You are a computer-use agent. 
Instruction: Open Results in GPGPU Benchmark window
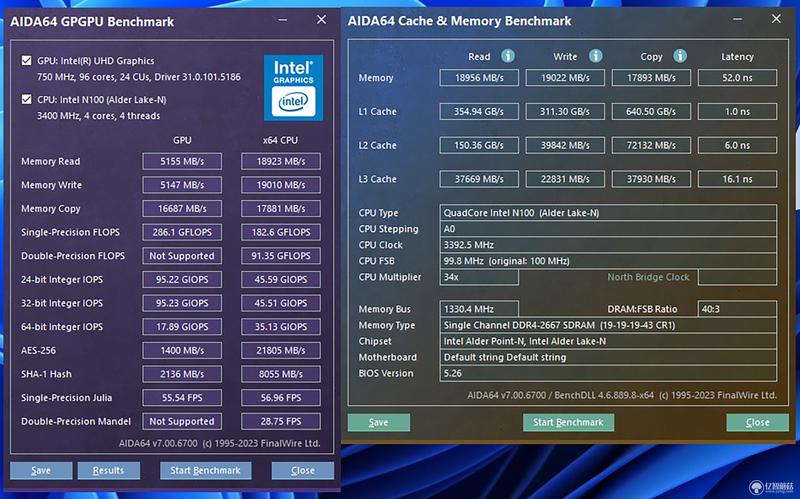tap(109, 470)
